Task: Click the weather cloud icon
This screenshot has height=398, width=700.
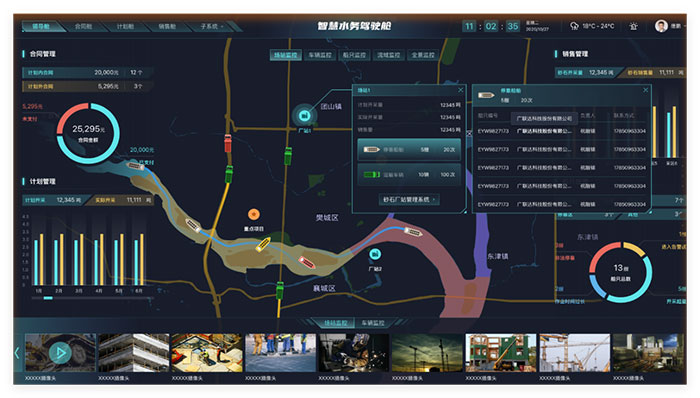Action: pyautogui.click(x=574, y=26)
